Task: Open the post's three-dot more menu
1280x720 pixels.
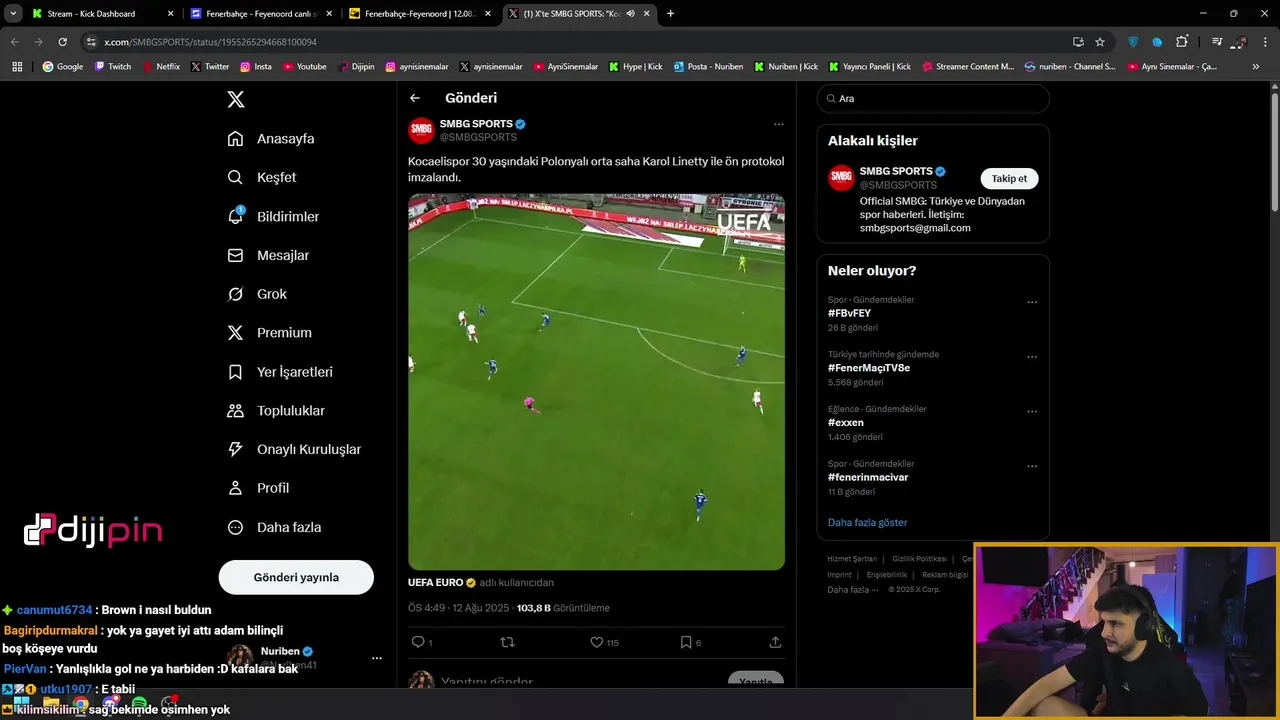Action: point(779,125)
